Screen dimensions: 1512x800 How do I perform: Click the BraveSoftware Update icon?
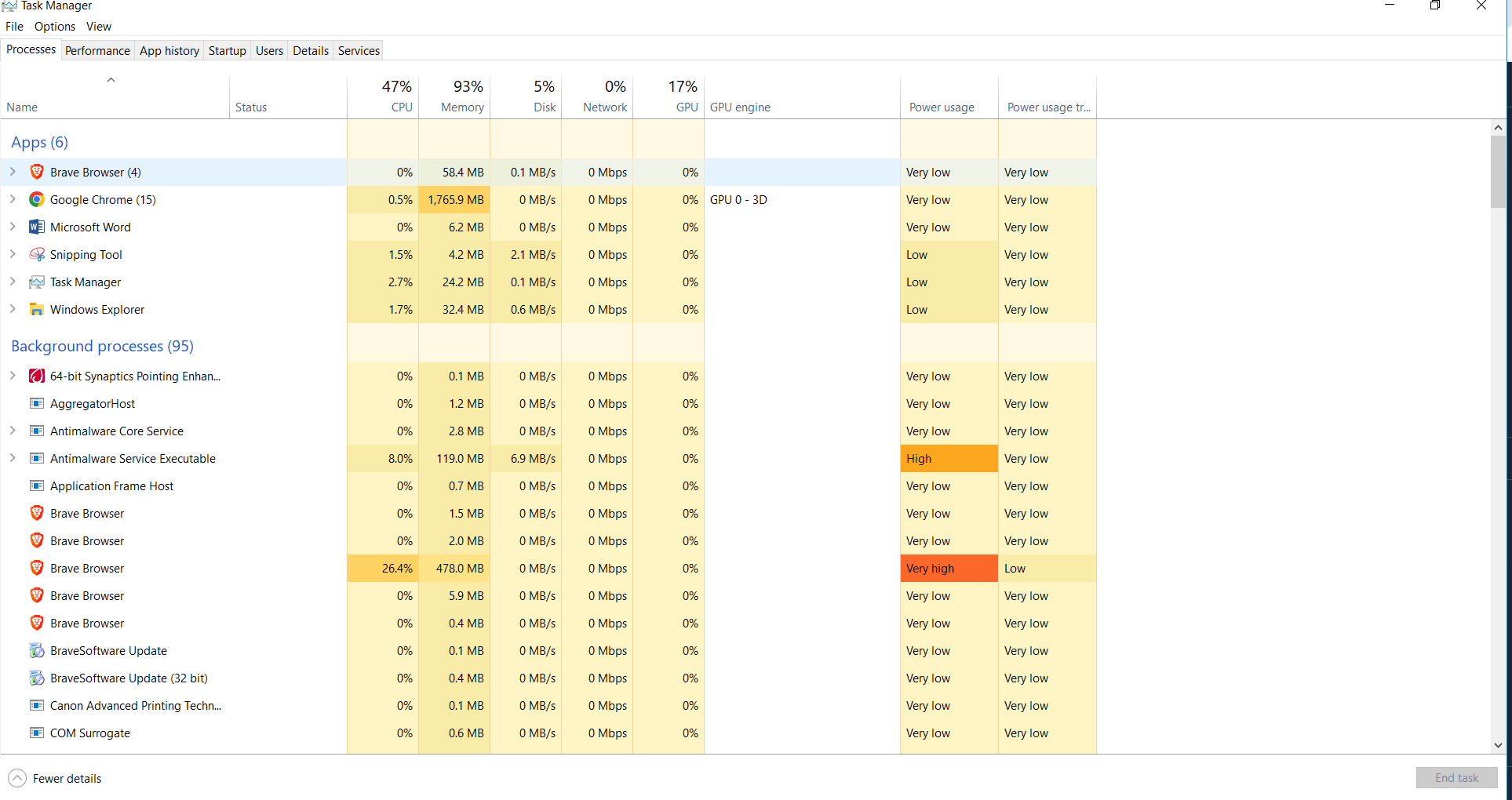[37, 650]
